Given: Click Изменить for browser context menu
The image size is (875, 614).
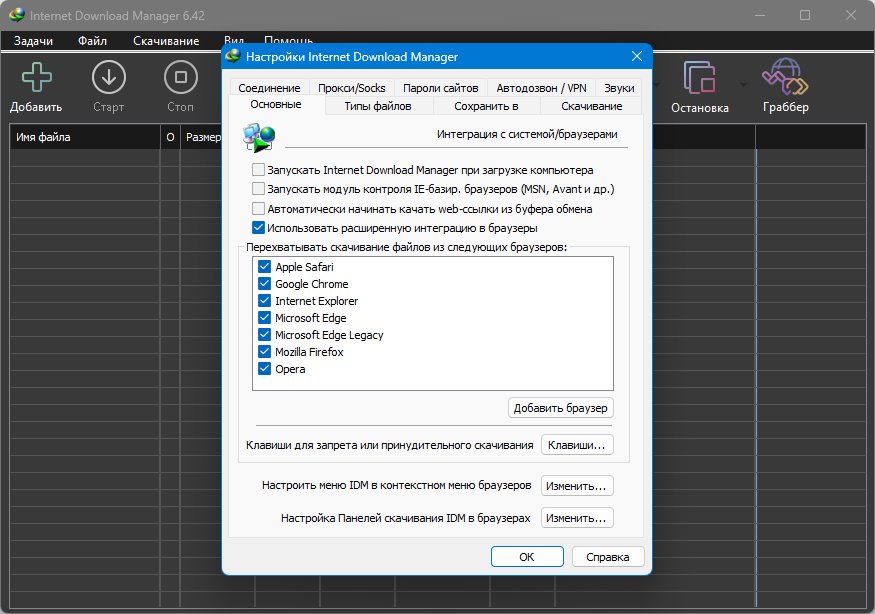Looking at the screenshot, I should coord(576,486).
